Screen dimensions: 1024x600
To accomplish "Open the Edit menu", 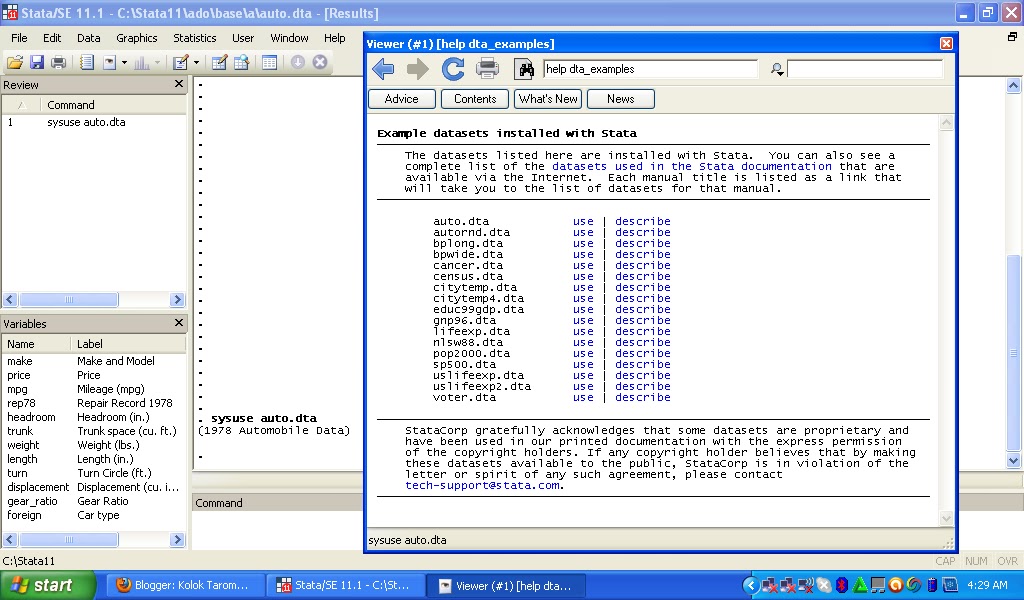I will [x=52, y=38].
